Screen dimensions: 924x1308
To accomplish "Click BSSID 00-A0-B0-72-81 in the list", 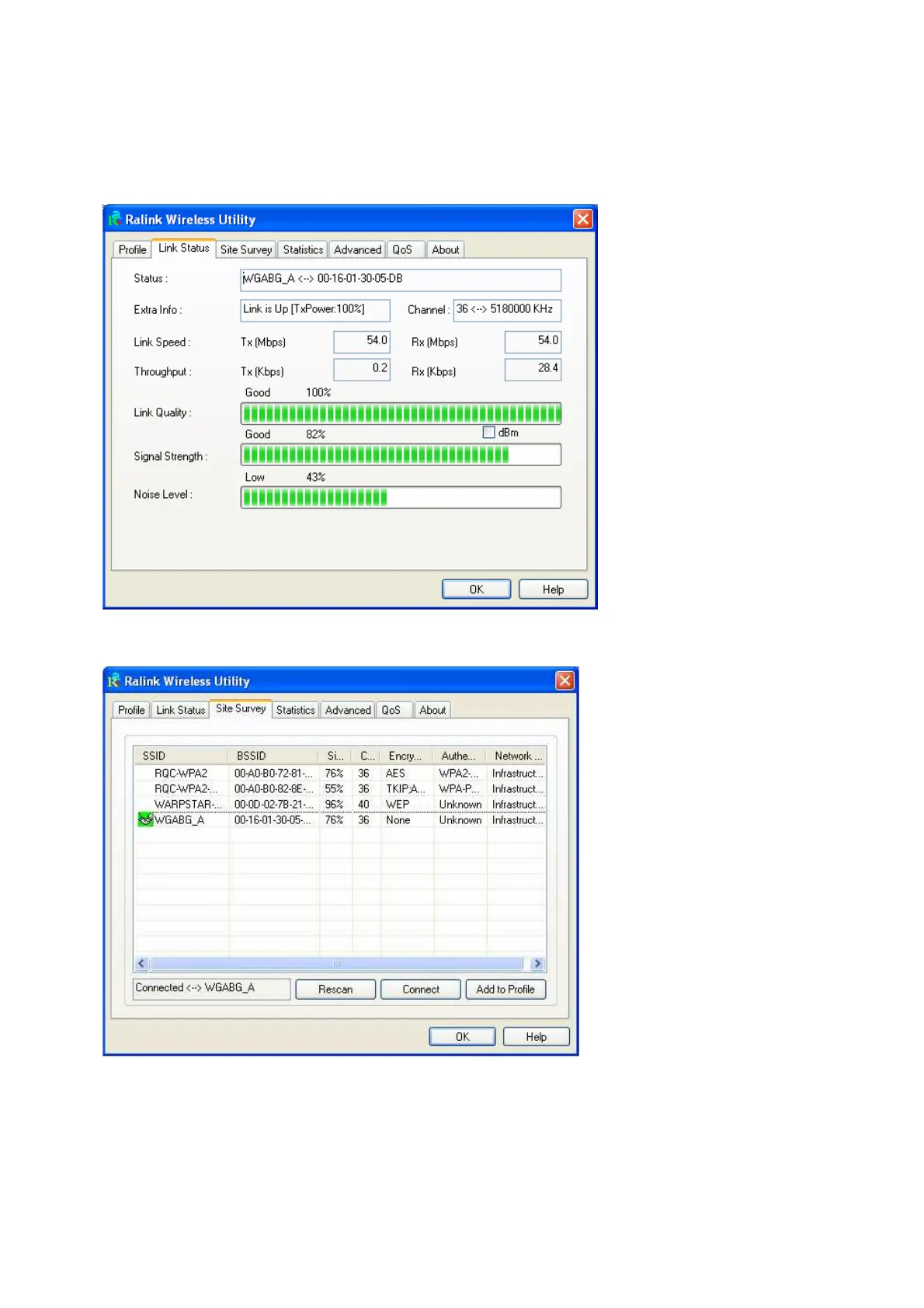I will point(273,774).
